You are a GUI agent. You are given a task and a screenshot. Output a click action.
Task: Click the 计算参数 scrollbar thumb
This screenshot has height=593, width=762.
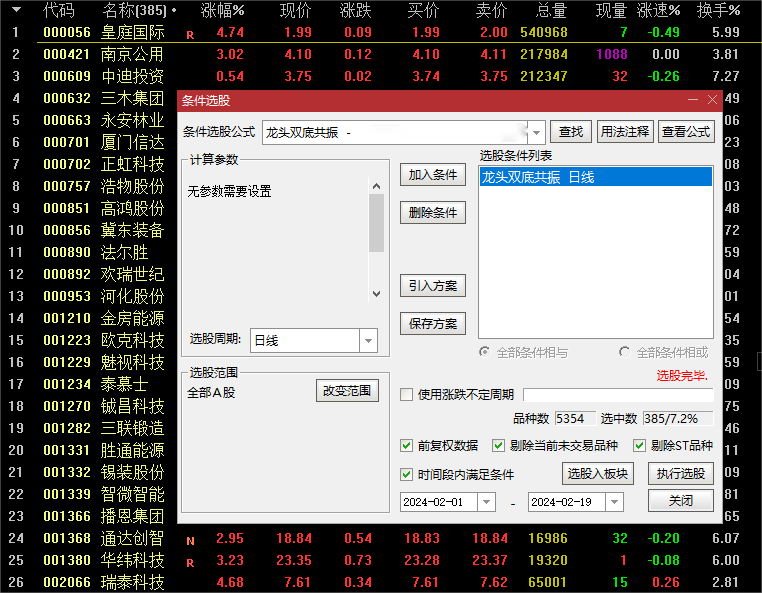pos(376,223)
